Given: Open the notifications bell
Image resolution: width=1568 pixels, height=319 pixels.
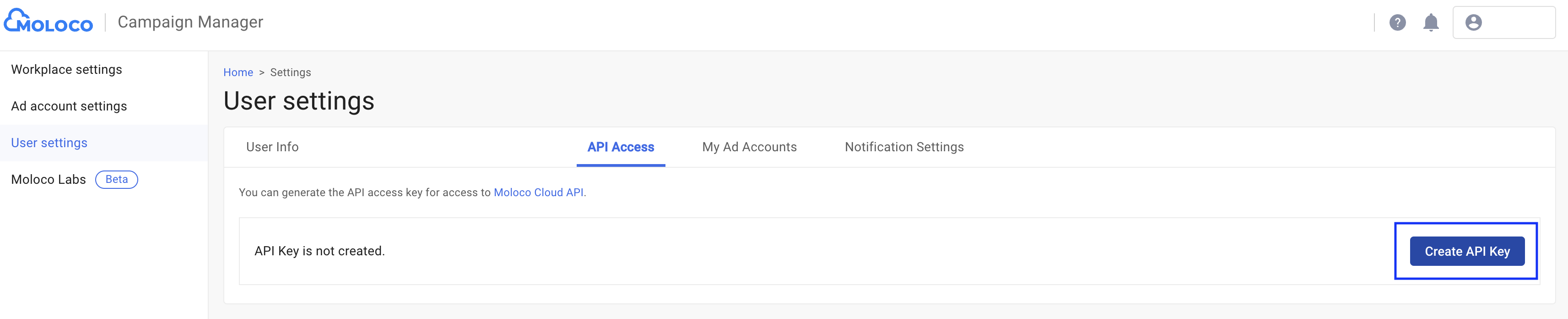Looking at the screenshot, I should [x=1430, y=22].
